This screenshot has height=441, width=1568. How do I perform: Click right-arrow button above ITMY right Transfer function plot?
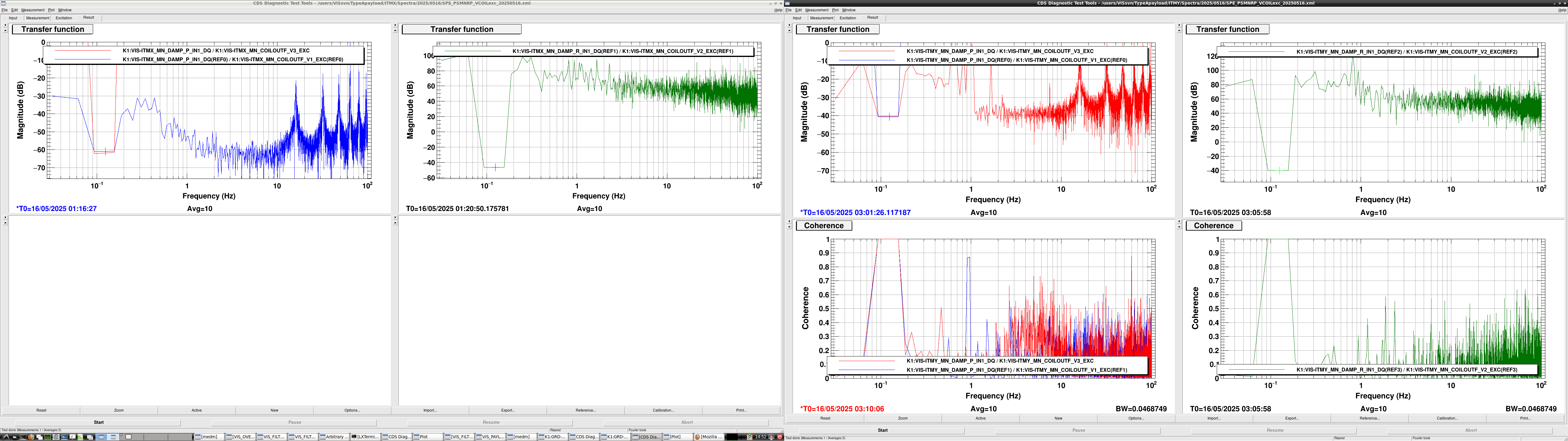(1179, 25)
